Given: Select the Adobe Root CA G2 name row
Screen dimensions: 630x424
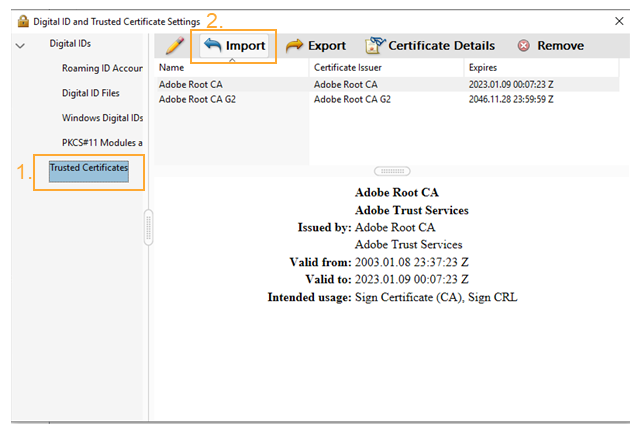Looking at the screenshot, I should [197, 99].
